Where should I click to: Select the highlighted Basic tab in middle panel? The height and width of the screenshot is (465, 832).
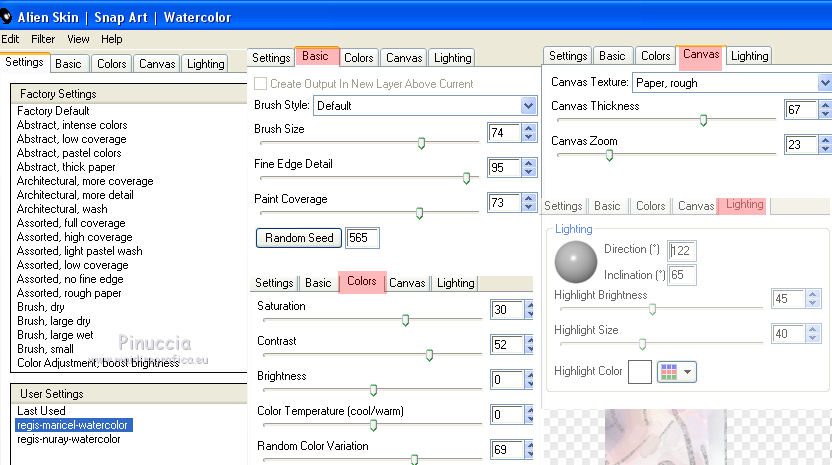click(317, 56)
